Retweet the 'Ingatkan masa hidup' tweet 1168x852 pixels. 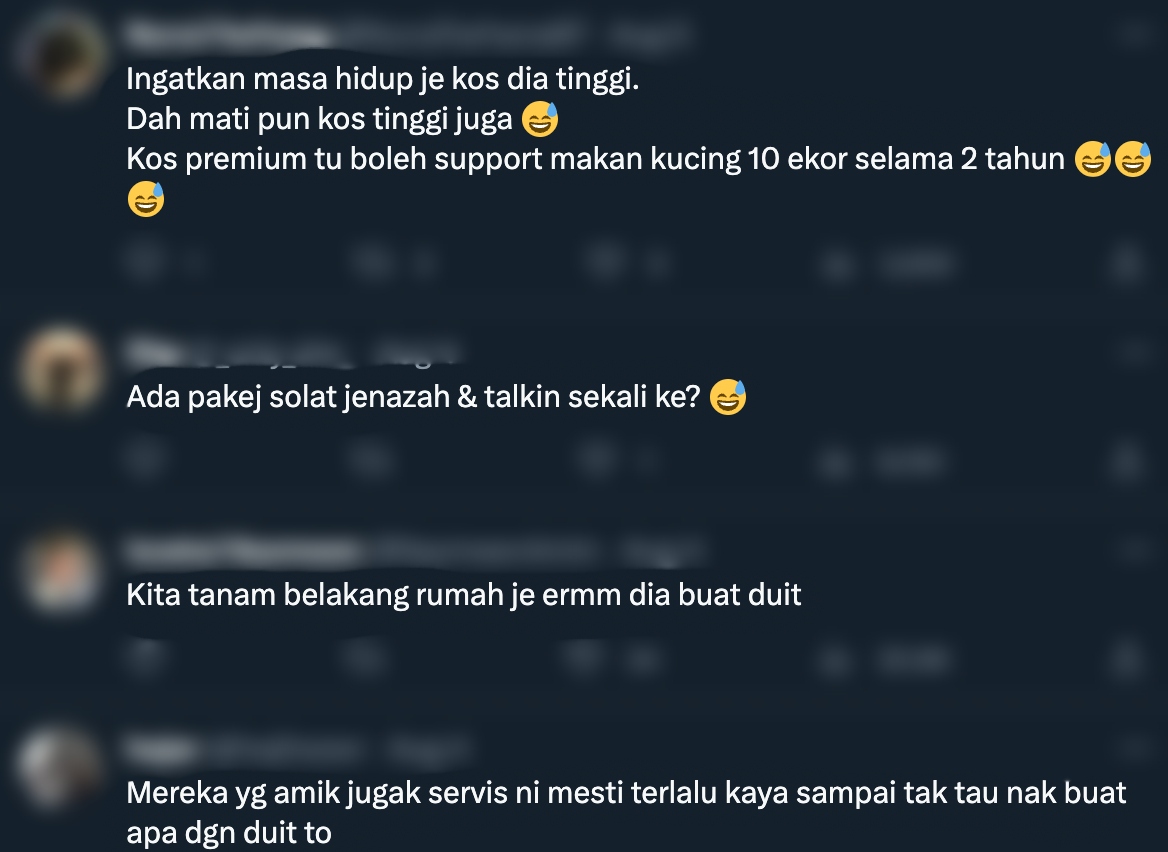pos(372,262)
